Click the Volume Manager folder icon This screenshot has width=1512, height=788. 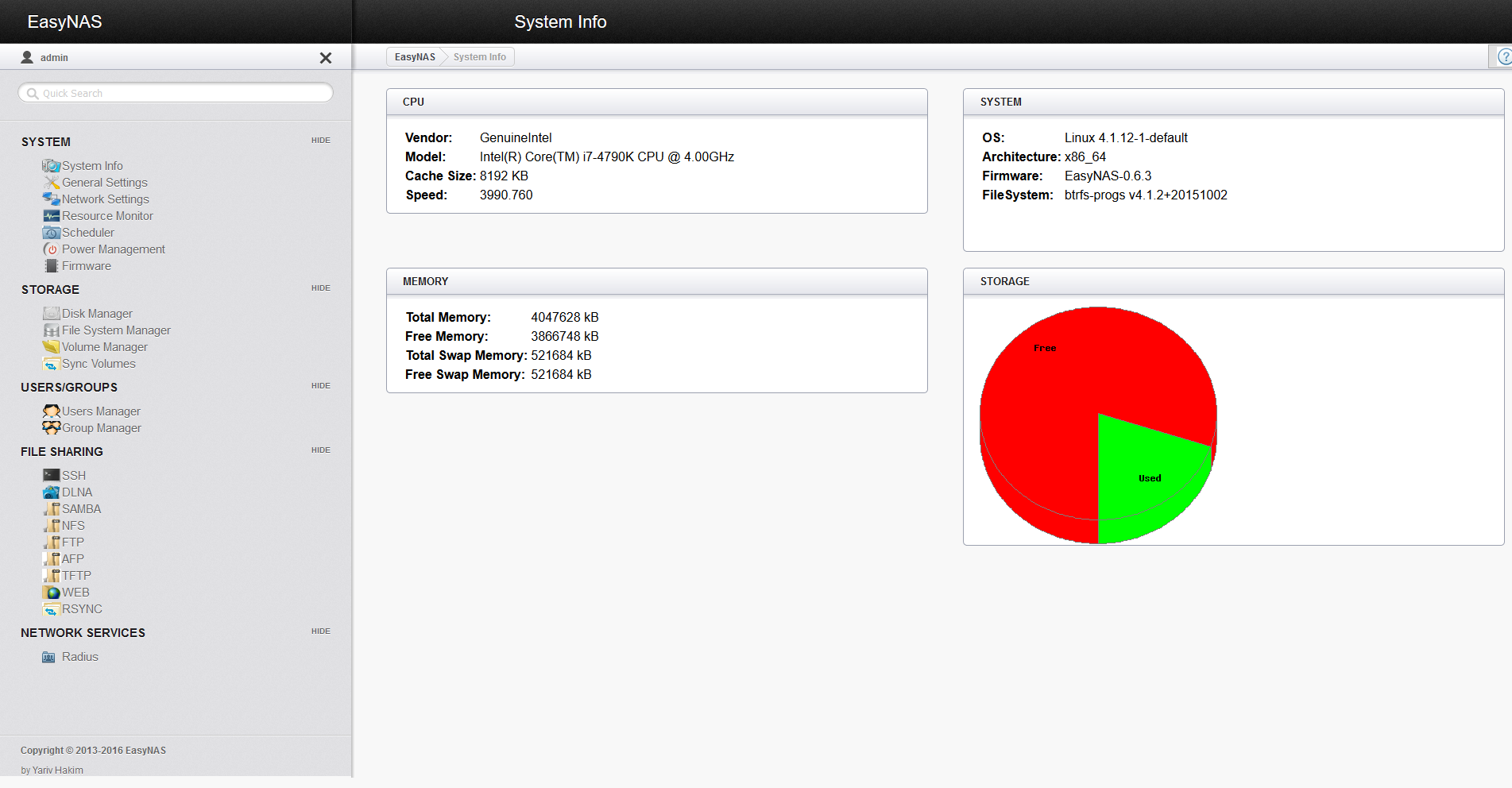tap(52, 347)
